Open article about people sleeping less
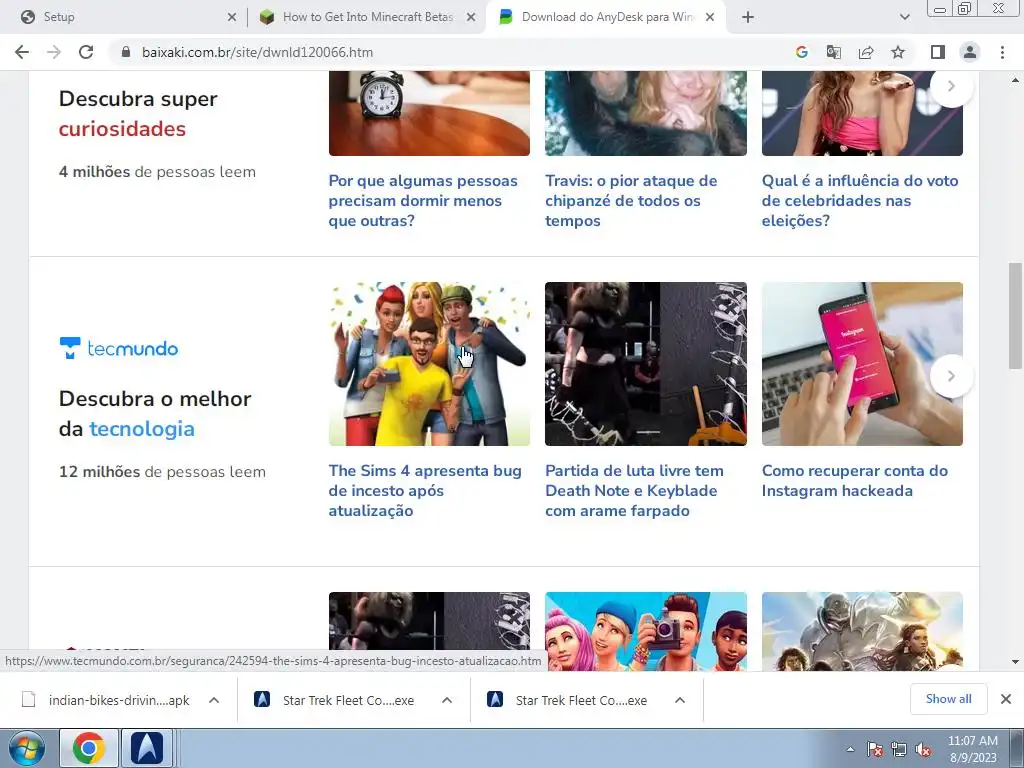Viewport: 1024px width, 768px height. [423, 200]
